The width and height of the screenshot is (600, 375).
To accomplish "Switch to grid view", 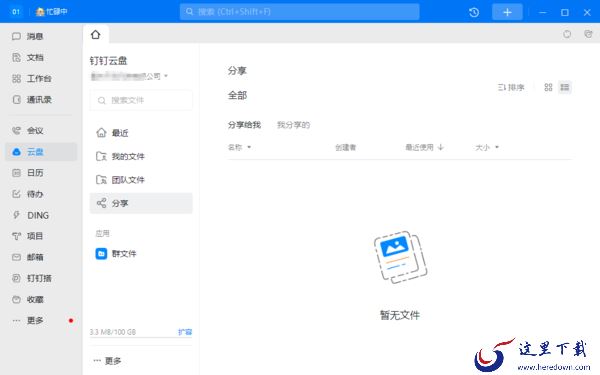I will (548, 87).
